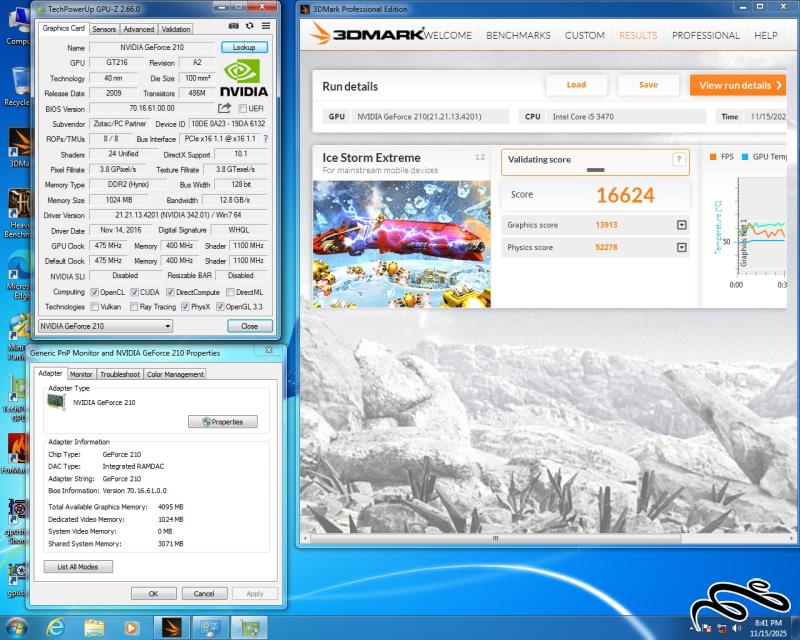
Task: Click the NVIDIA logo in GPU-Z
Action: coord(245,78)
